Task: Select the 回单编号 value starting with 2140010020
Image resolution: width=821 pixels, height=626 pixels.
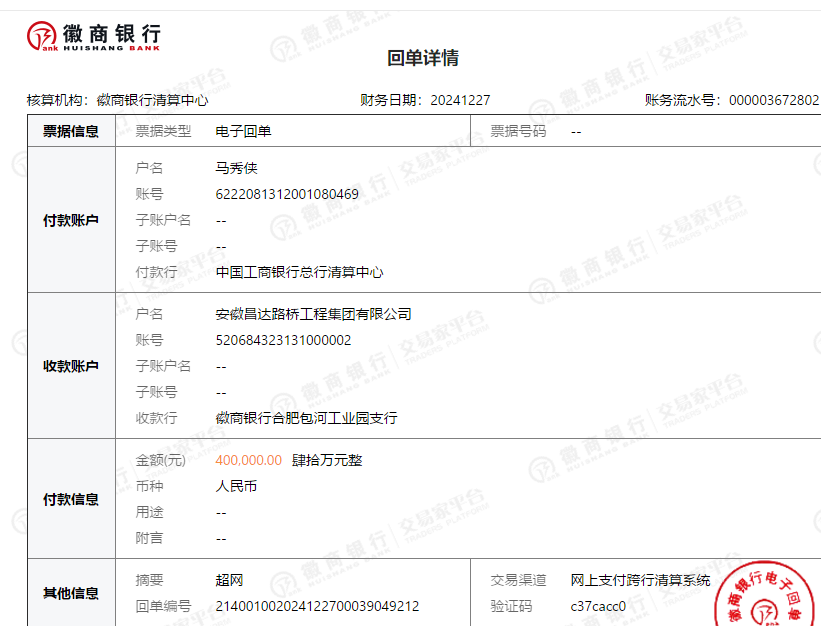Action: click(317, 606)
